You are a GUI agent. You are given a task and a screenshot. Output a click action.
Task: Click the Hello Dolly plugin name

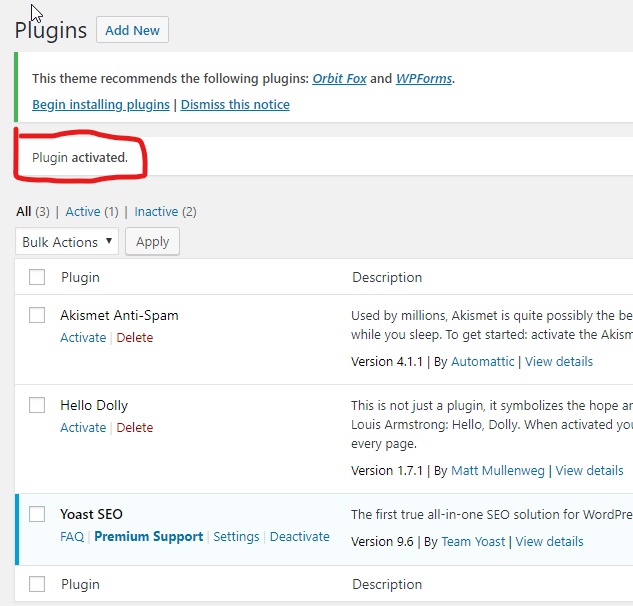coord(94,405)
